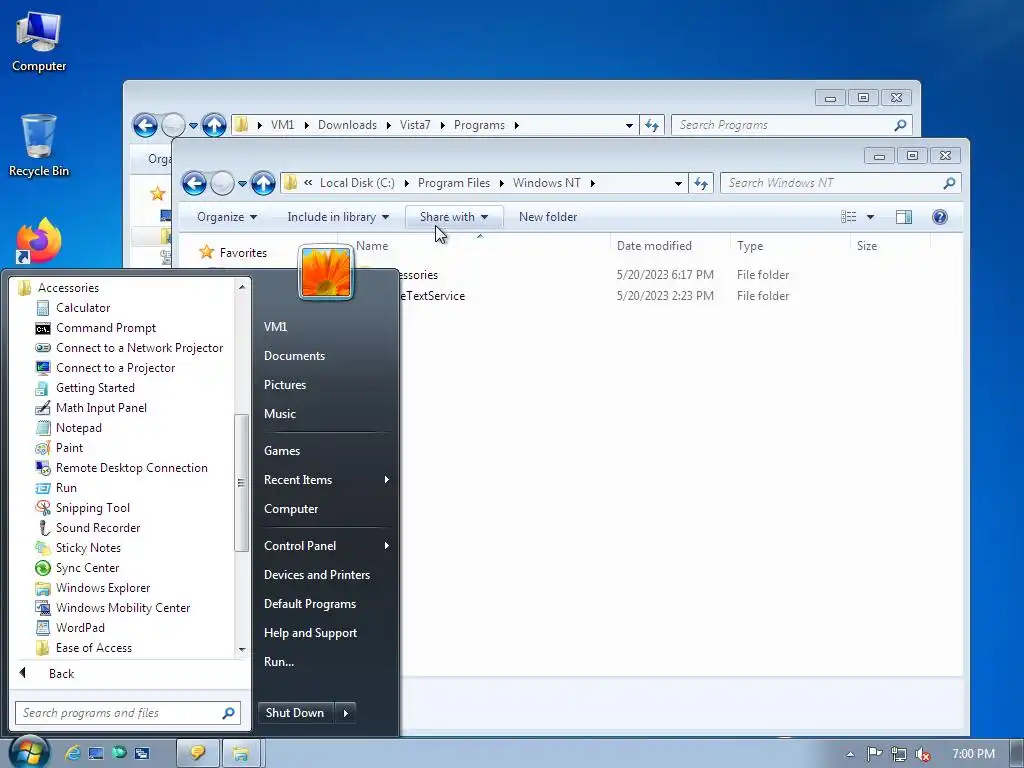1024x768 pixels.
Task: Open Help and Support
Action: pos(311,633)
